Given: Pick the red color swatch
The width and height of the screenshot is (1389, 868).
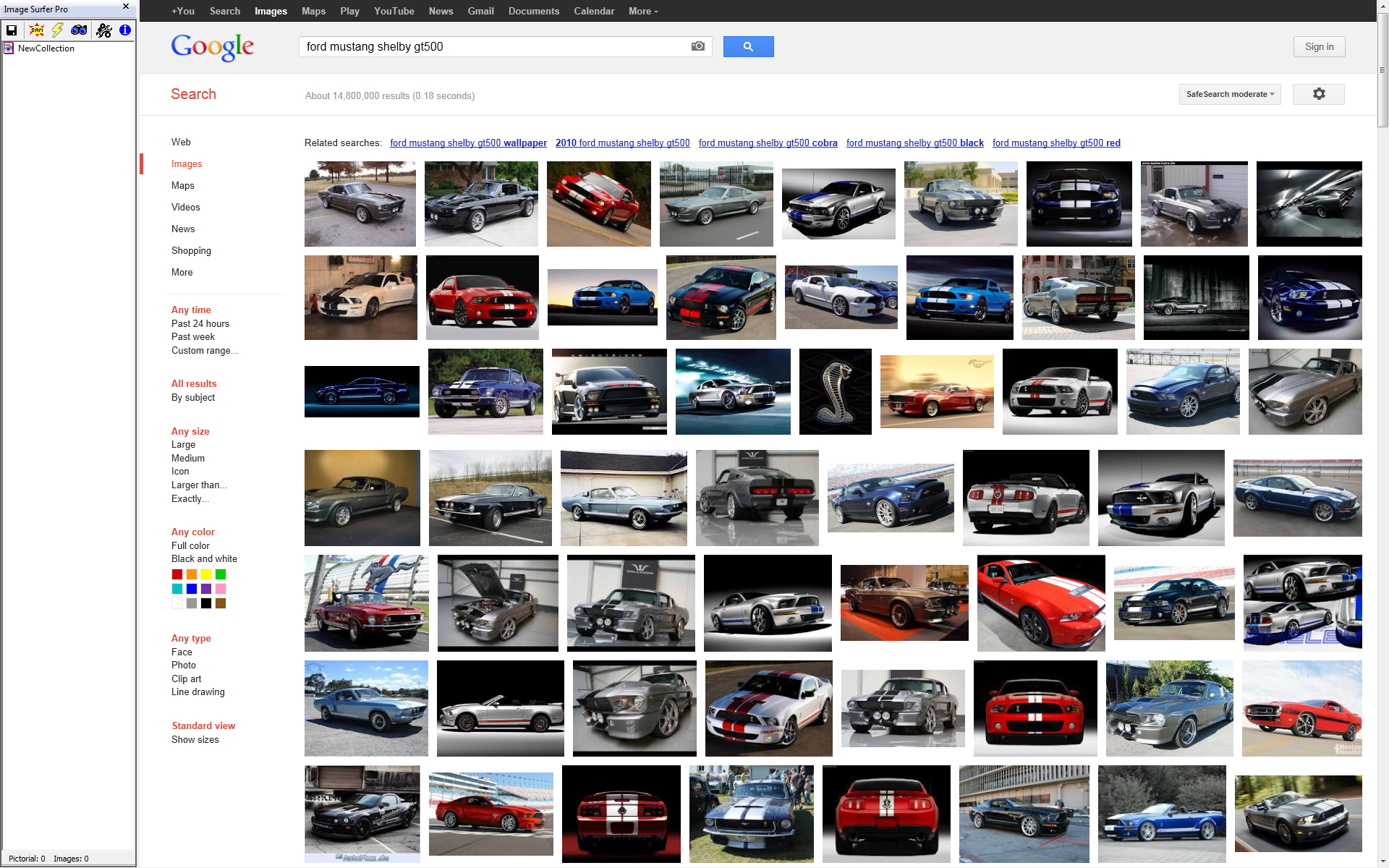Looking at the screenshot, I should pyautogui.click(x=177, y=574).
